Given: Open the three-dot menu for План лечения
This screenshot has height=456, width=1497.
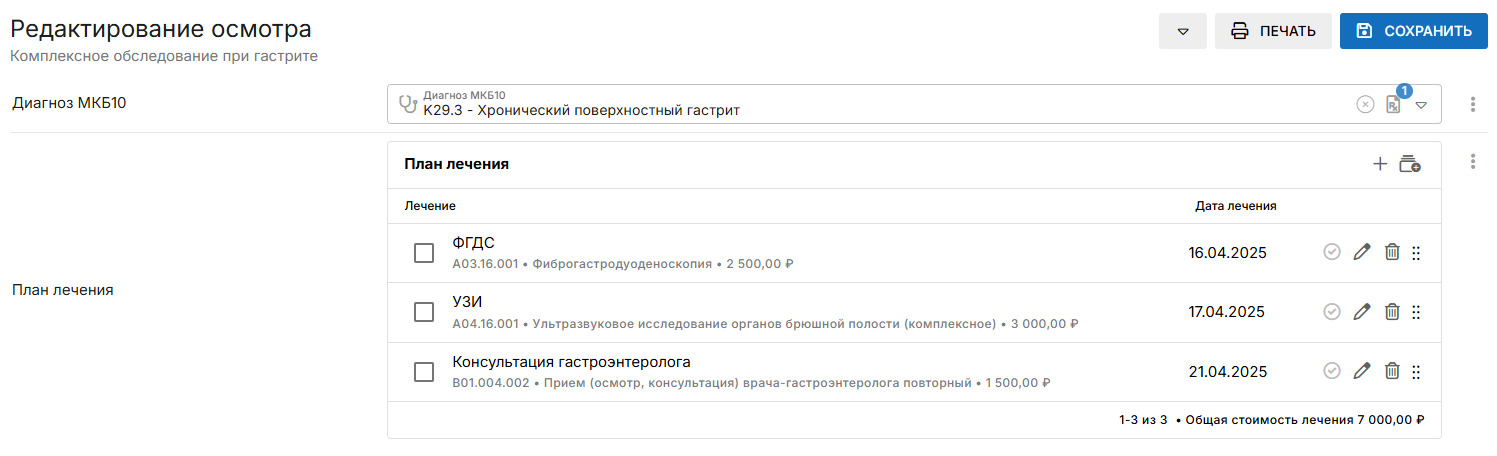Looking at the screenshot, I should tap(1473, 162).
